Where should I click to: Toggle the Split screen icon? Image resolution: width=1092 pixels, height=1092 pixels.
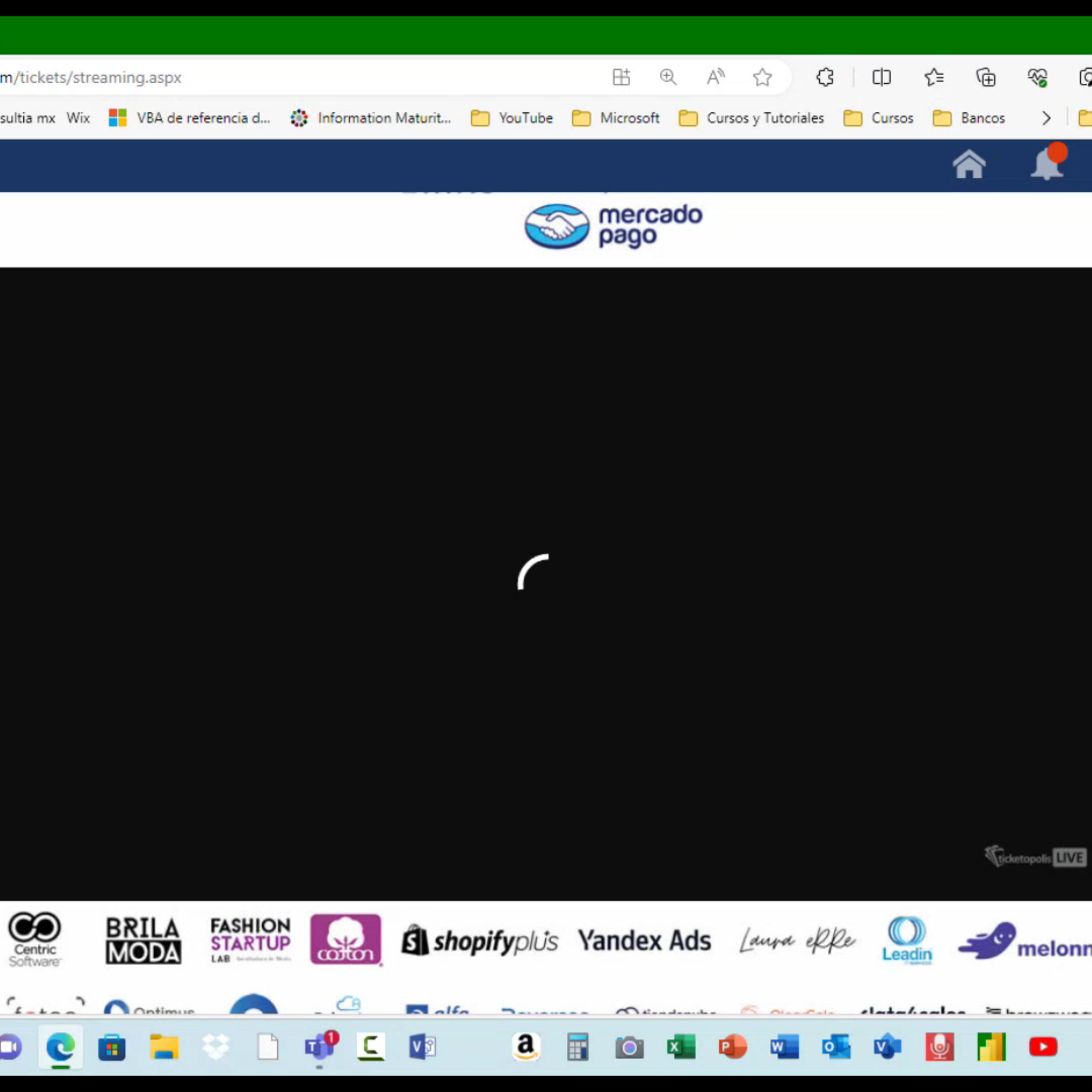[x=881, y=77]
